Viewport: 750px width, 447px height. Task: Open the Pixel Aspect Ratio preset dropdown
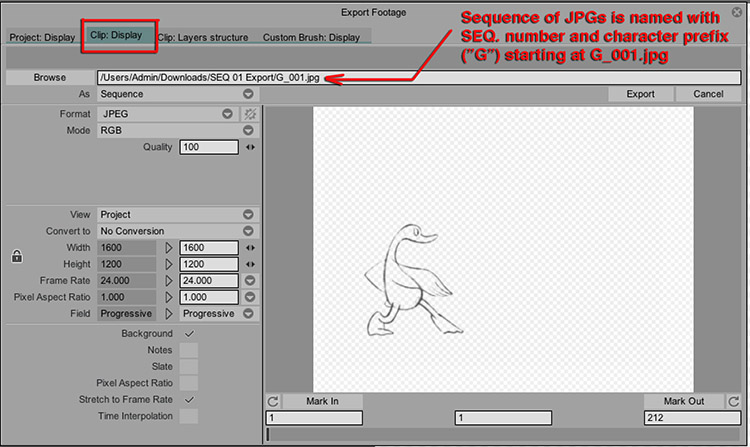coord(250,297)
